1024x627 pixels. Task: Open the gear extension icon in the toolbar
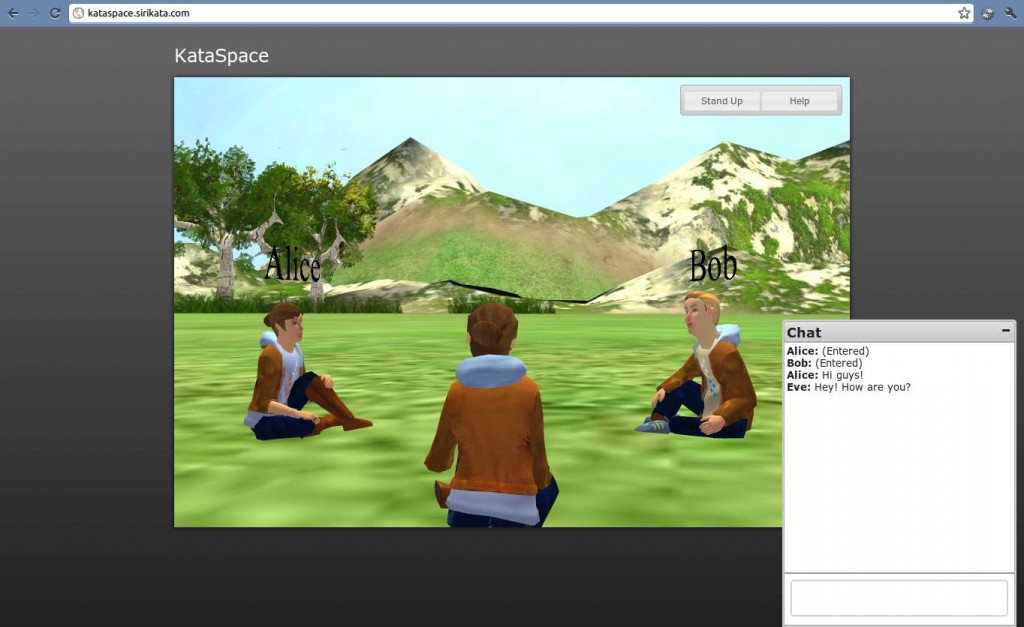coord(988,13)
